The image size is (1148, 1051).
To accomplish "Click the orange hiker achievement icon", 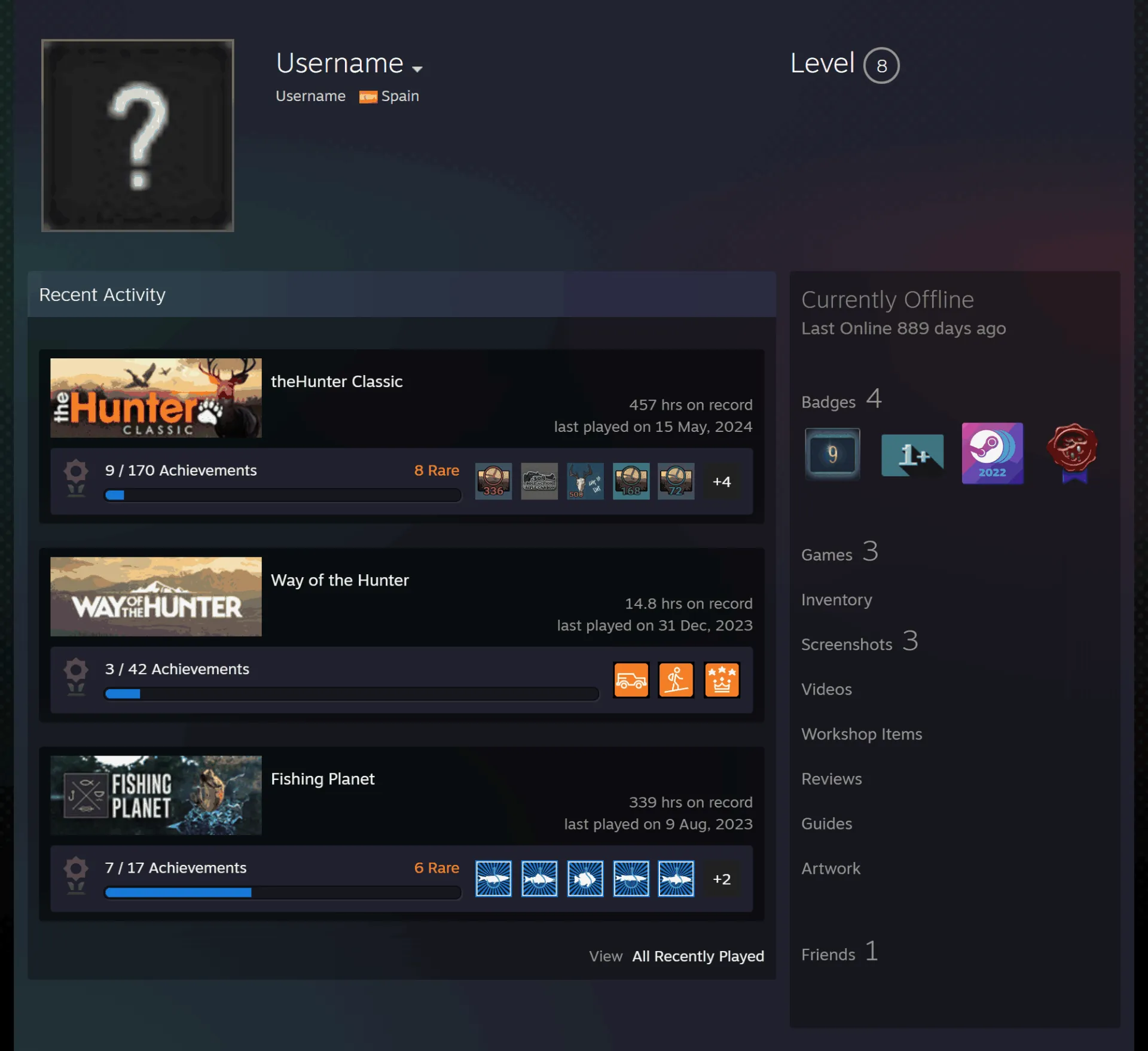I will click(676, 680).
